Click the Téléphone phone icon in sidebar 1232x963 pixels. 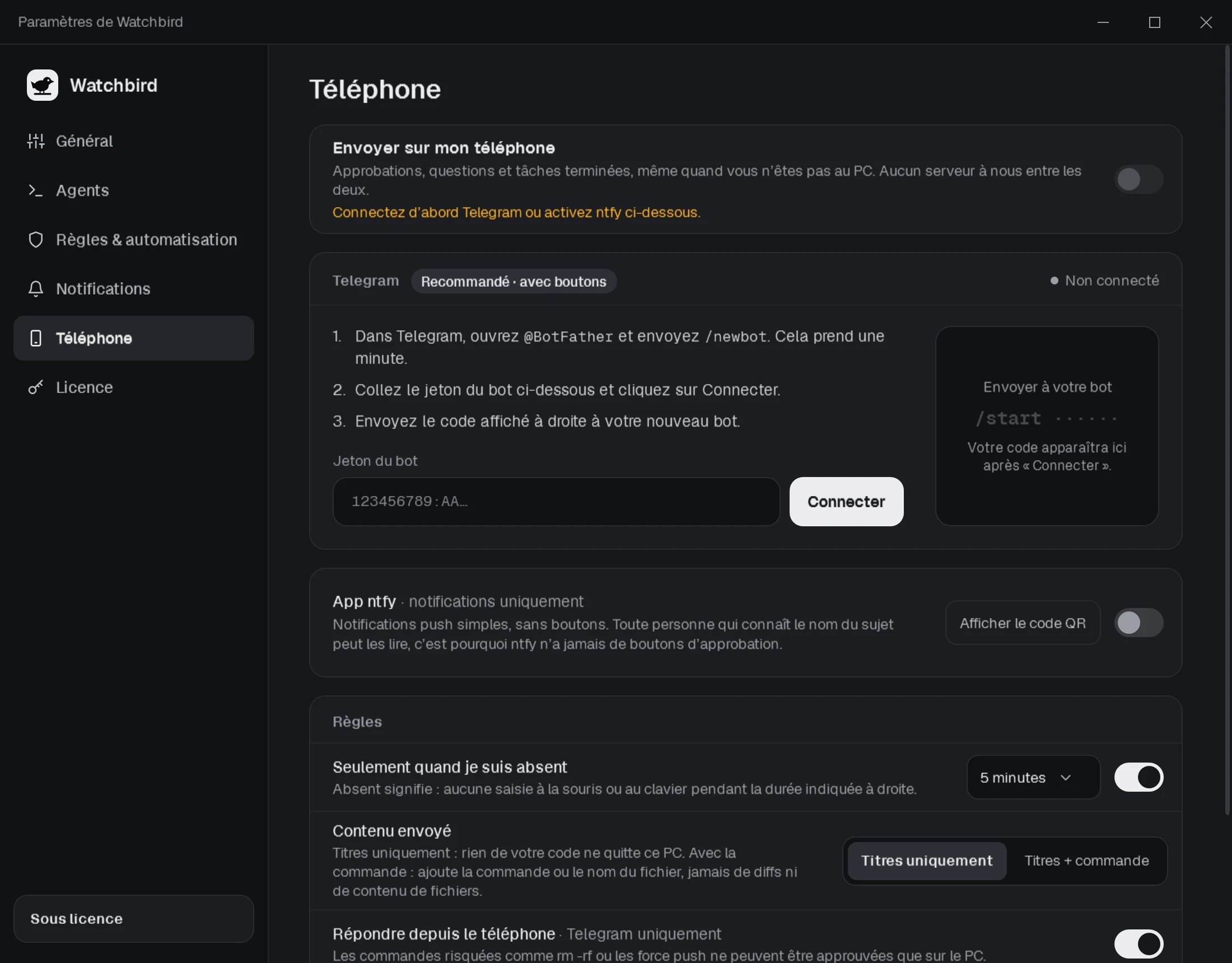pyautogui.click(x=35, y=338)
